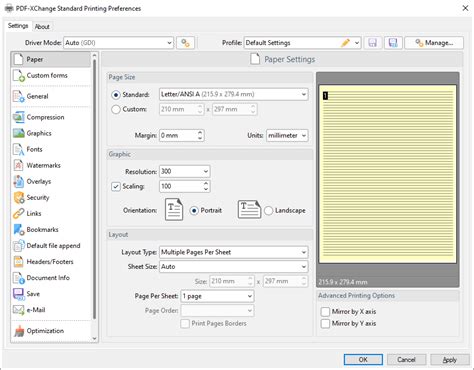Click the pencil edit profile icon
474x370 pixels.
(345, 43)
